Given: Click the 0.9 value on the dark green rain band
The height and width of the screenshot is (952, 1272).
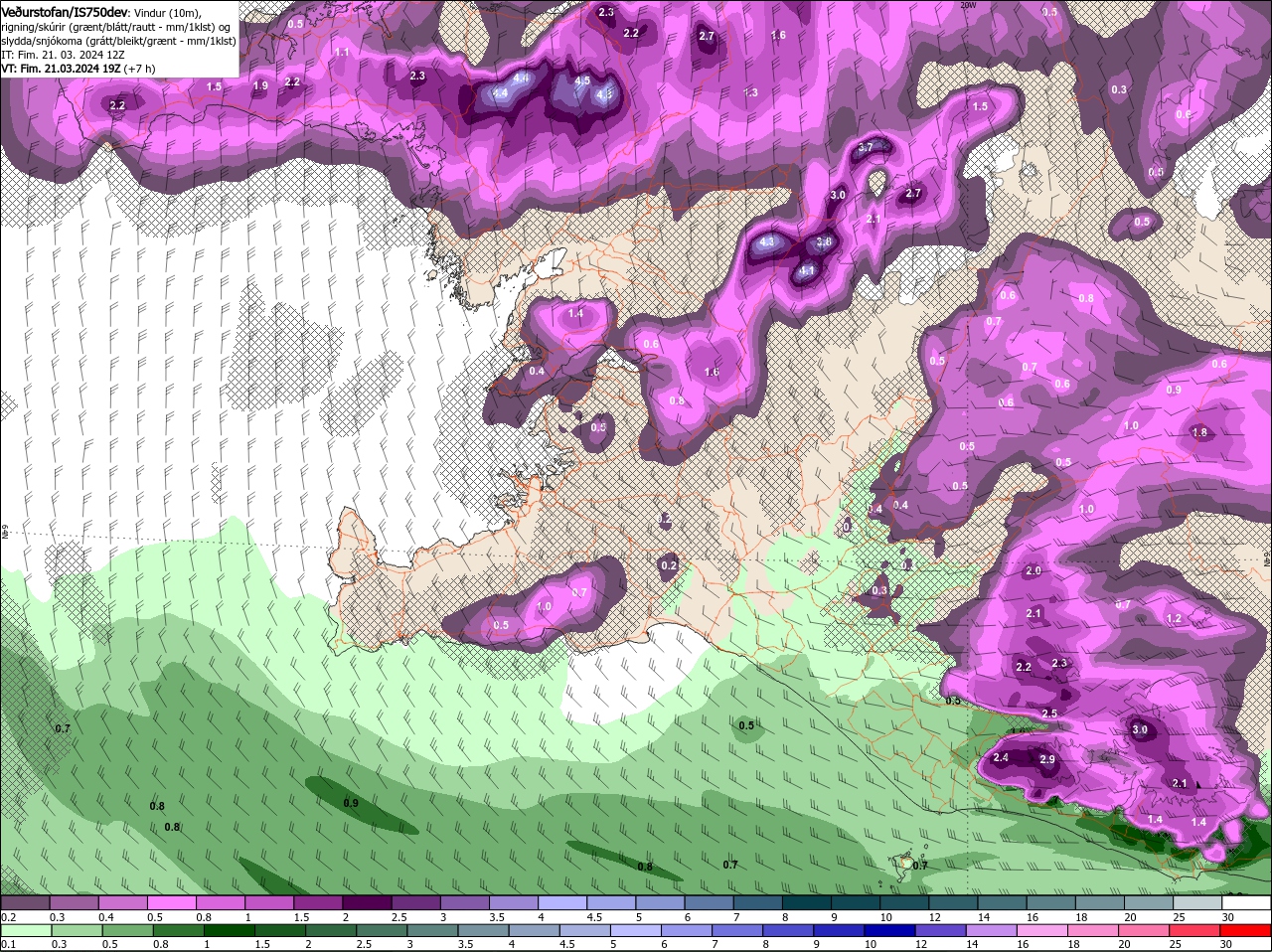Looking at the screenshot, I should coord(351,803).
